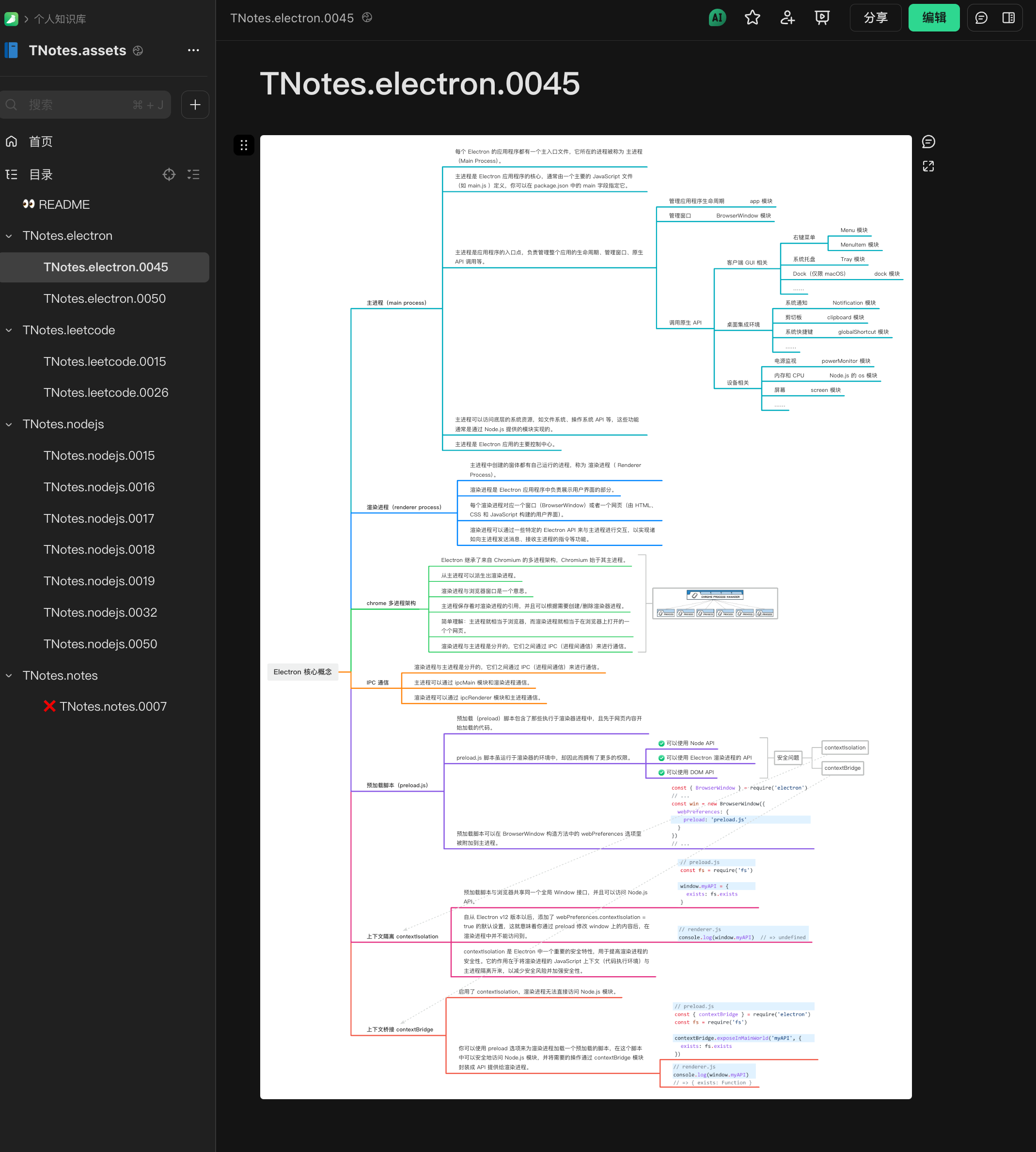Locate current document in directory tree
Screen dimensions: 1036x1152
point(169,175)
